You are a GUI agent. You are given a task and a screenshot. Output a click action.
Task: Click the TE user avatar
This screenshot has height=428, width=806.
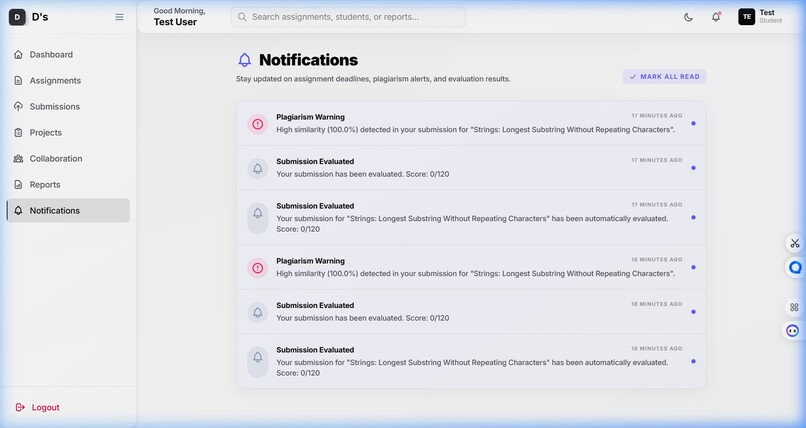click(746, 16)
